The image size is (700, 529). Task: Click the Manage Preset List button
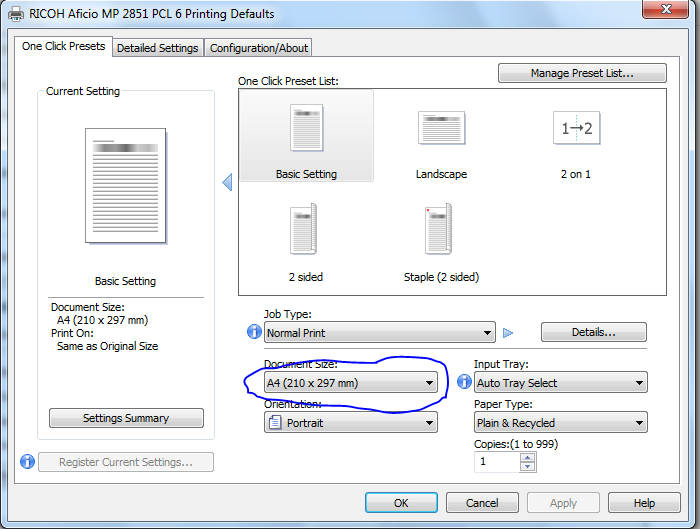pyautogui.click(x=581, y=73)
